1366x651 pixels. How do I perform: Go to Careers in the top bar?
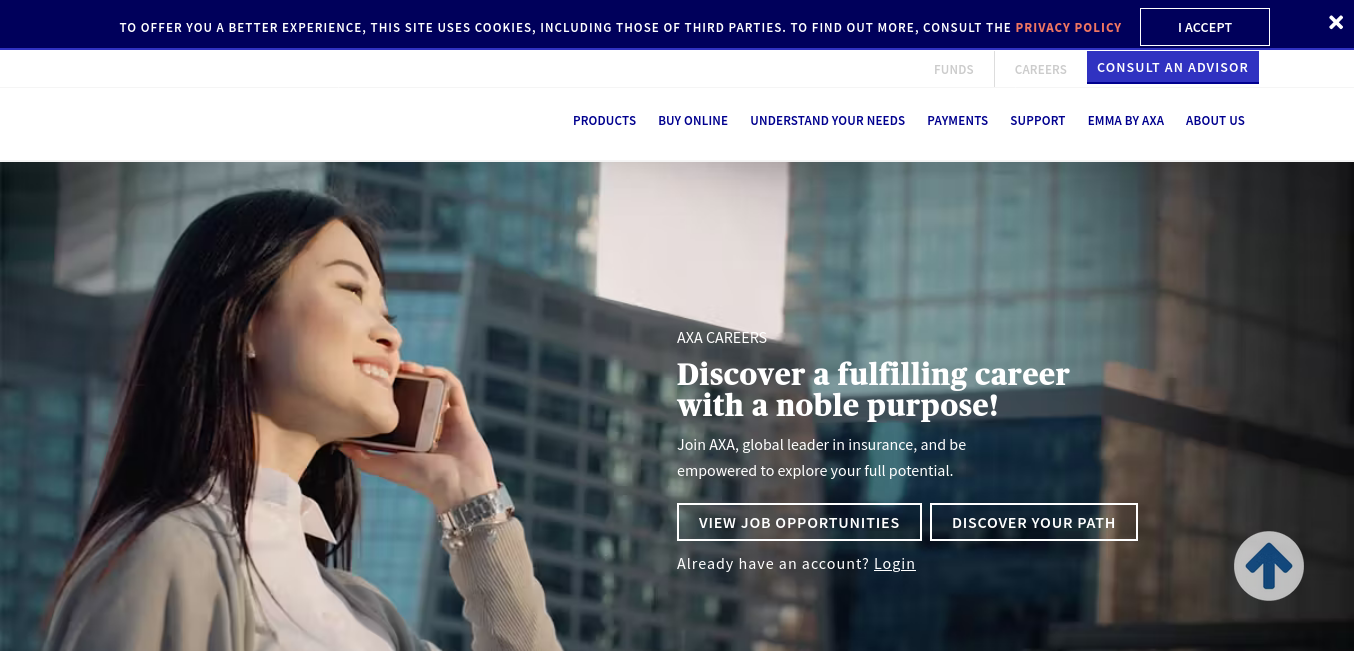(1040, 69)
